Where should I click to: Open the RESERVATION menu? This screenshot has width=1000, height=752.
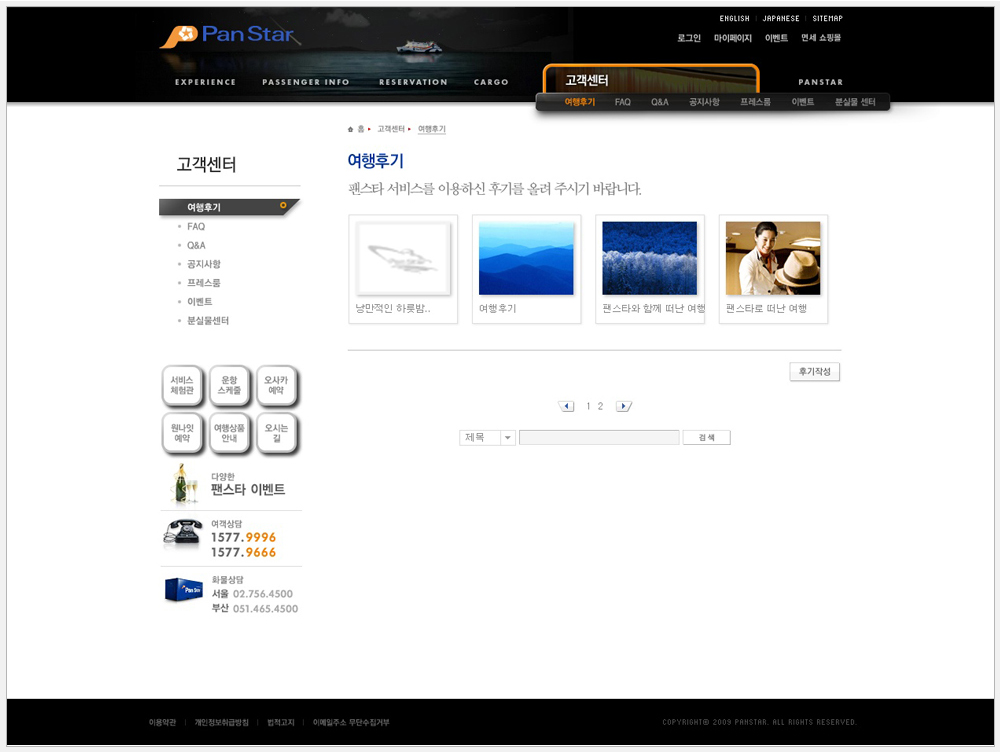413,82
